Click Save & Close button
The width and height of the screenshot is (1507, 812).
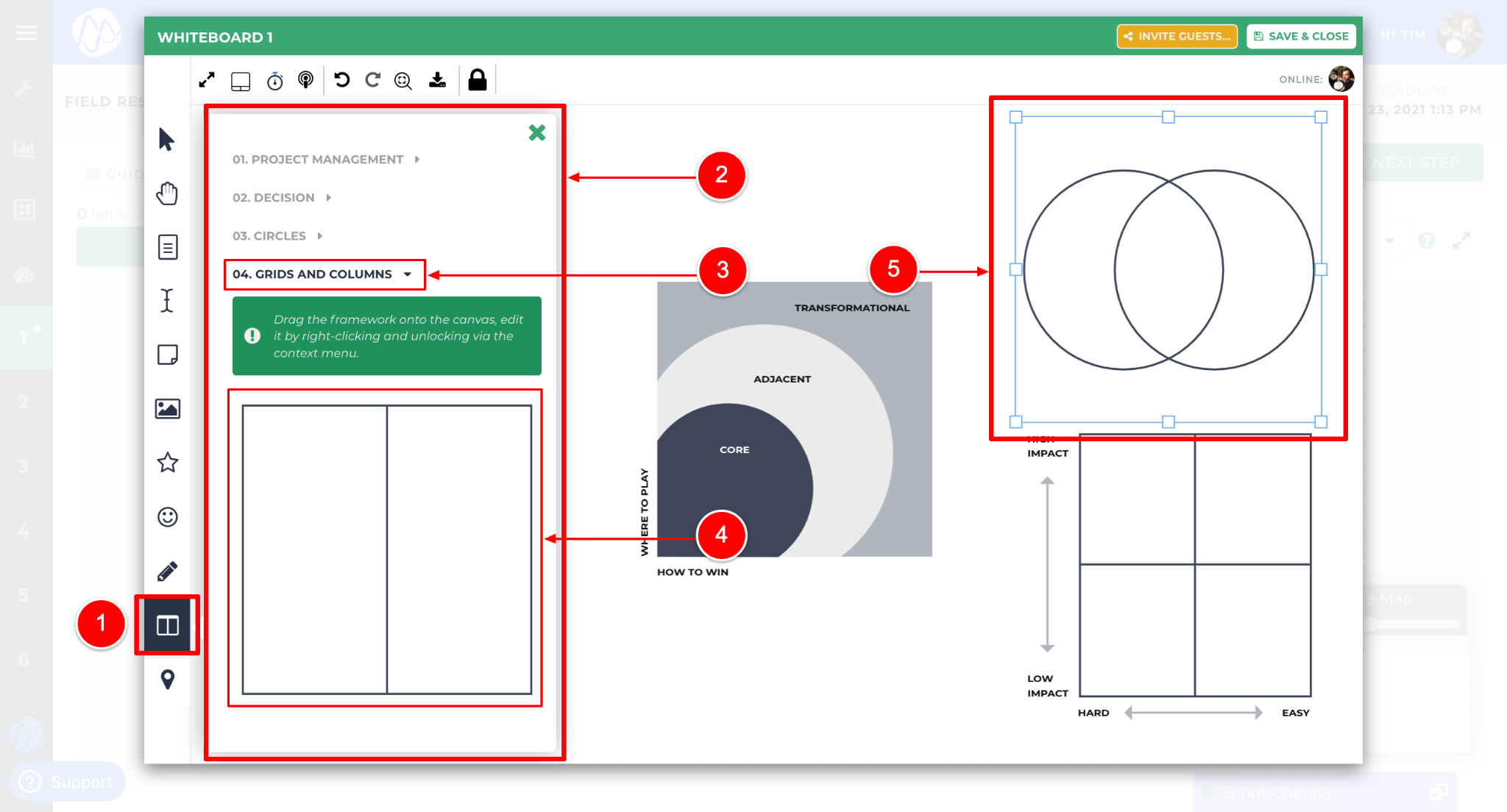tap(1301, 36)
